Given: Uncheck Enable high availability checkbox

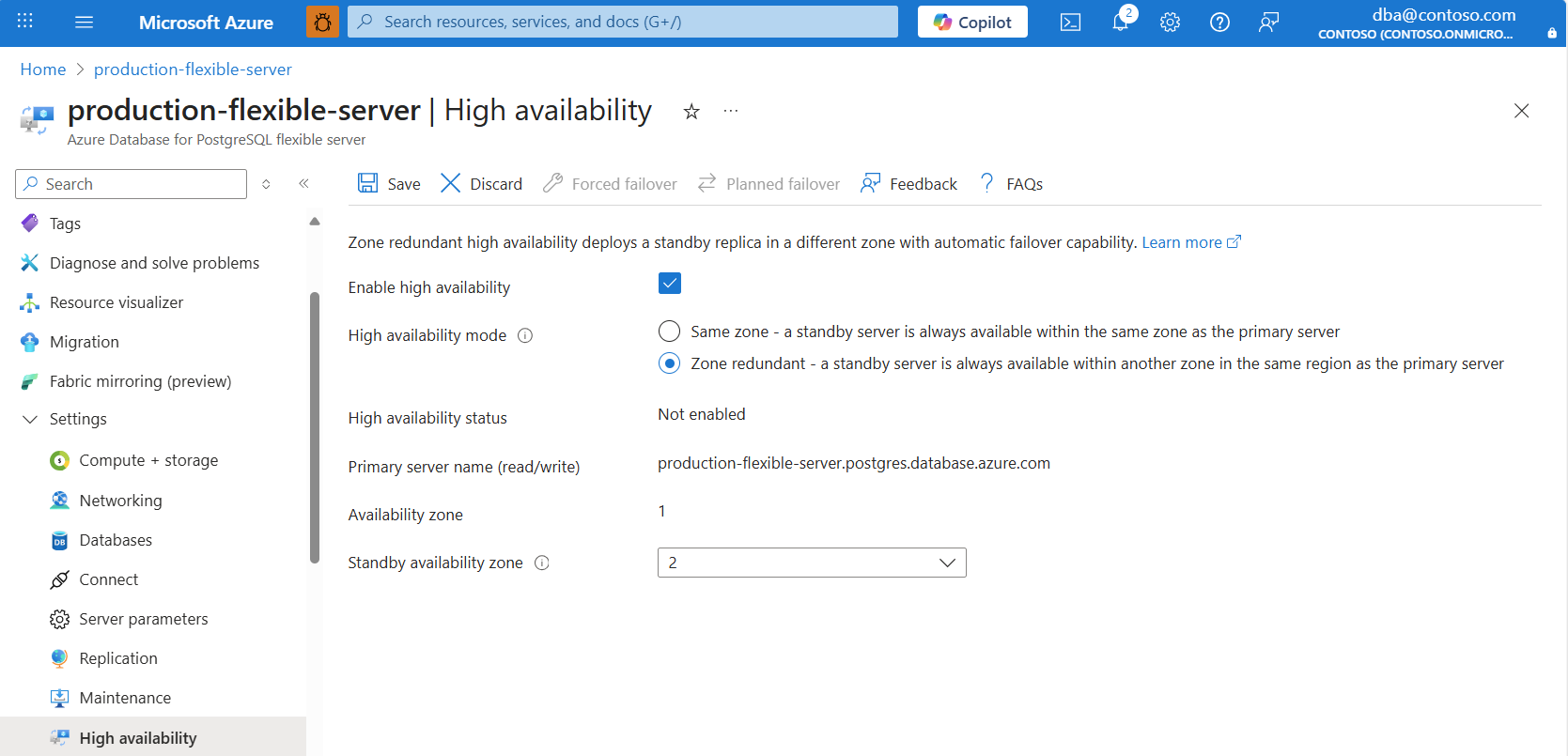Looking at the screenshot, I should click(x=670, y=284).
